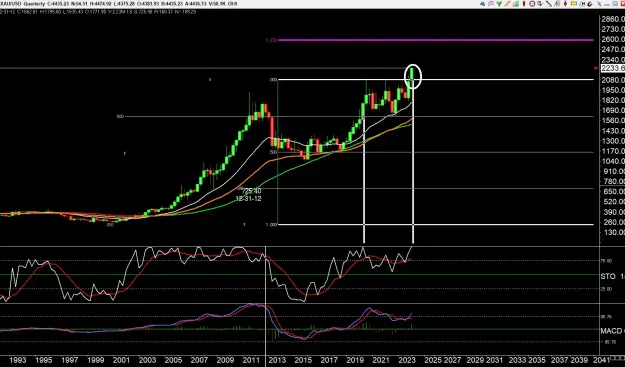Click the 1300 price axis label
The height and width of the screenshot is (367, 625).
(613, 141)
